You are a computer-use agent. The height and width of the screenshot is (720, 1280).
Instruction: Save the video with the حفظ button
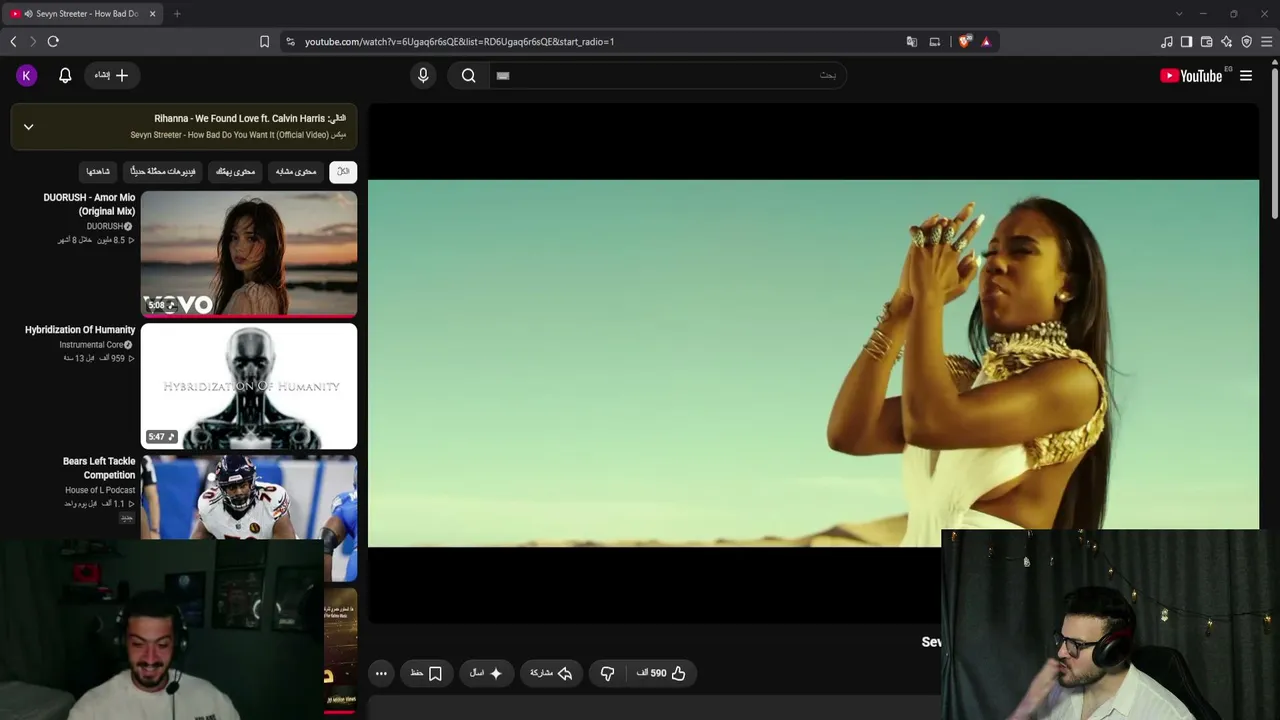click(x=427, y=673)
